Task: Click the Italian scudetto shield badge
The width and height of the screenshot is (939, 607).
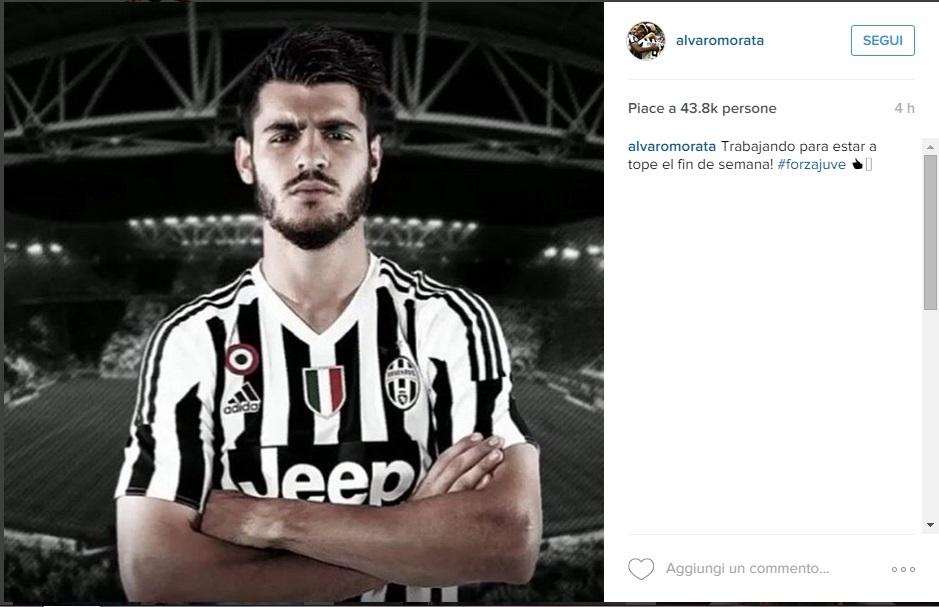Action: tap(324, 391)
